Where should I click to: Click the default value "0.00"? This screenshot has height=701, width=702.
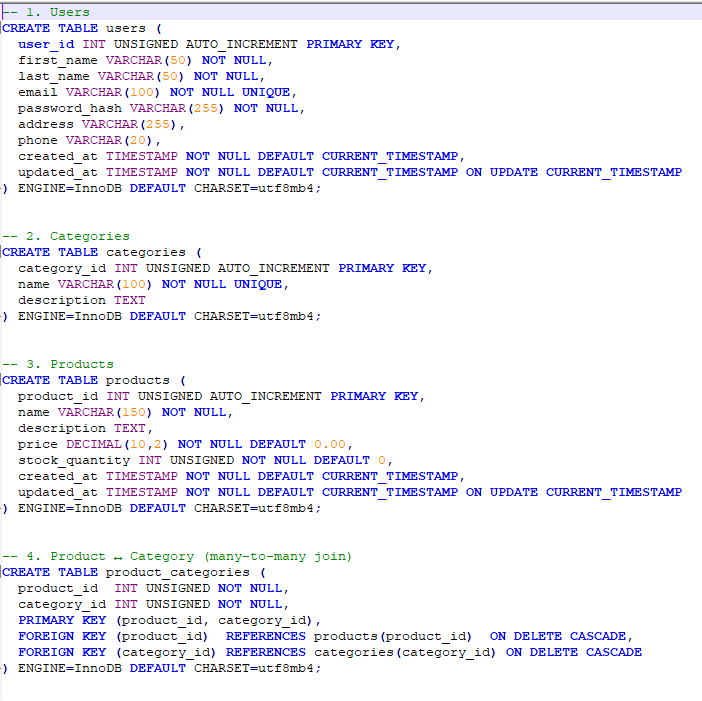pos(330,445)
